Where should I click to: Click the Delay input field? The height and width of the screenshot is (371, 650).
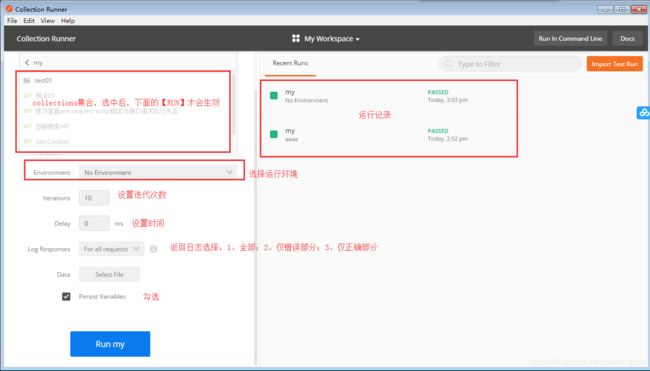click(x=94, y=223)
